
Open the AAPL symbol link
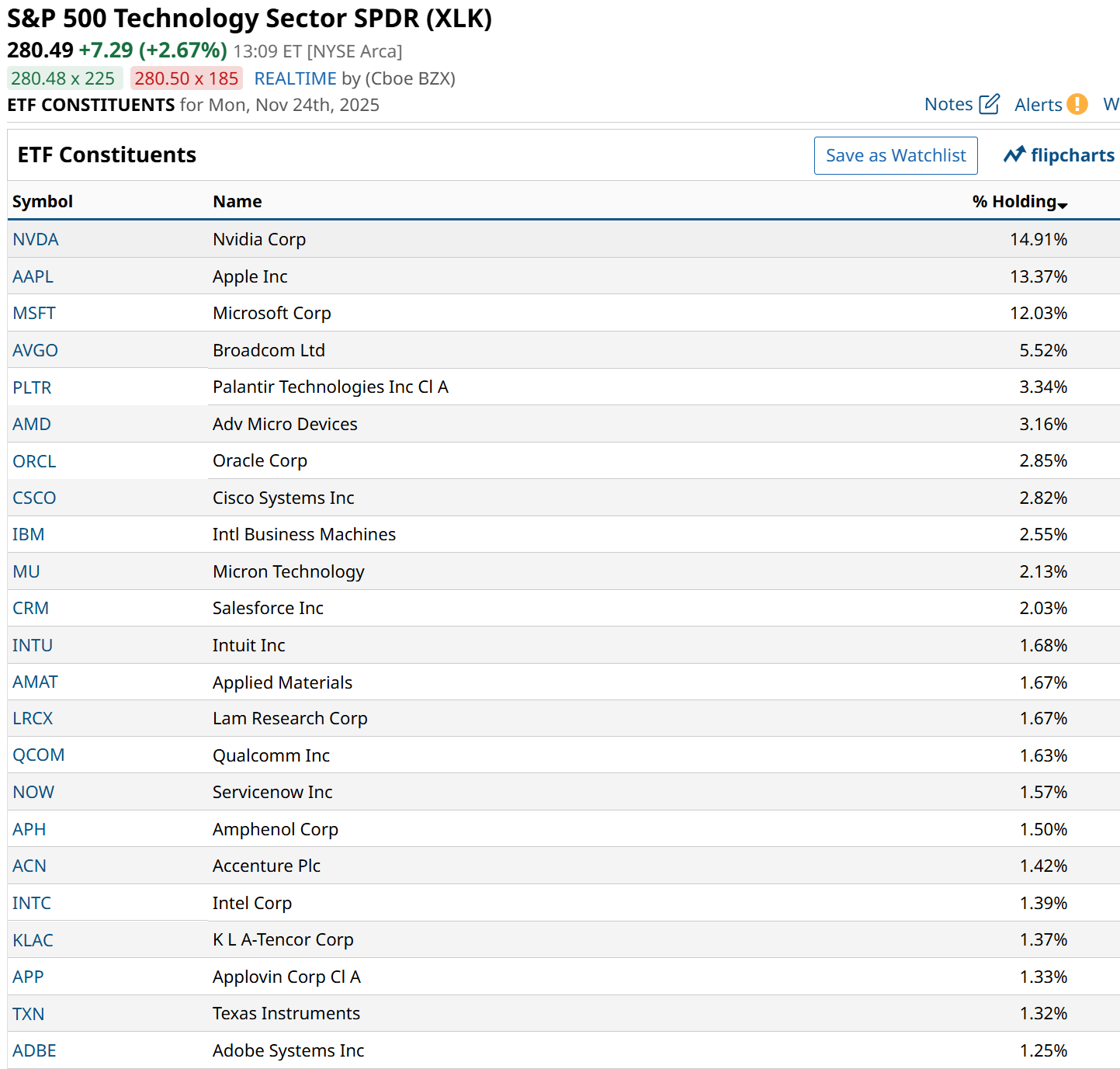[33, 276]
